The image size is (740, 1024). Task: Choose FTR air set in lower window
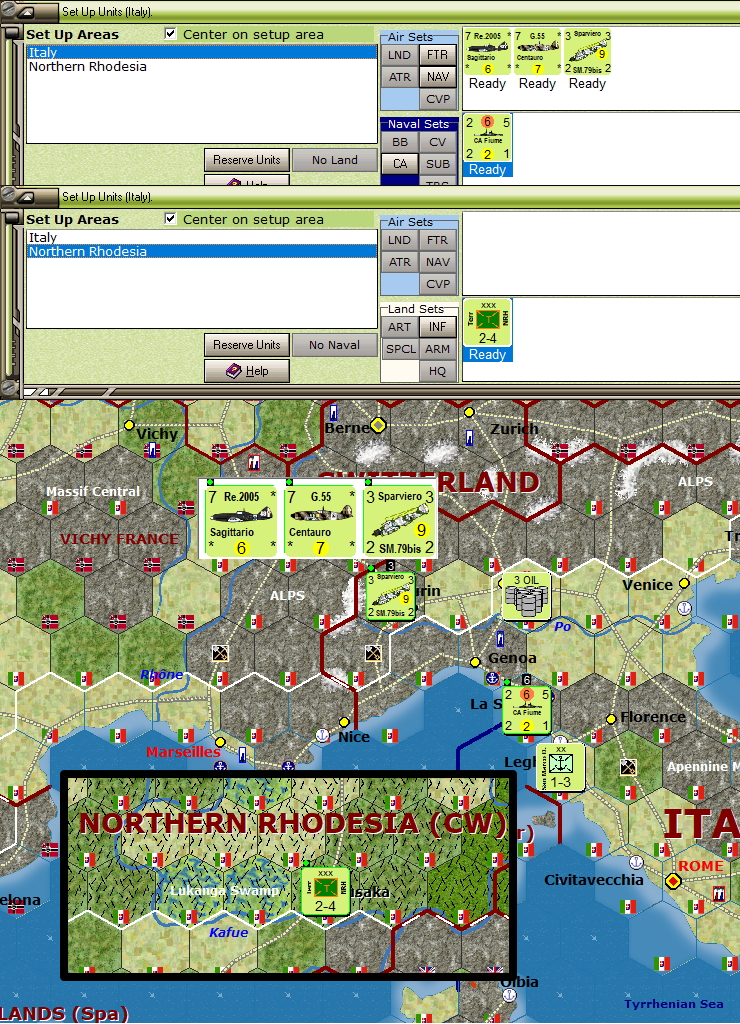coord(438,240)
